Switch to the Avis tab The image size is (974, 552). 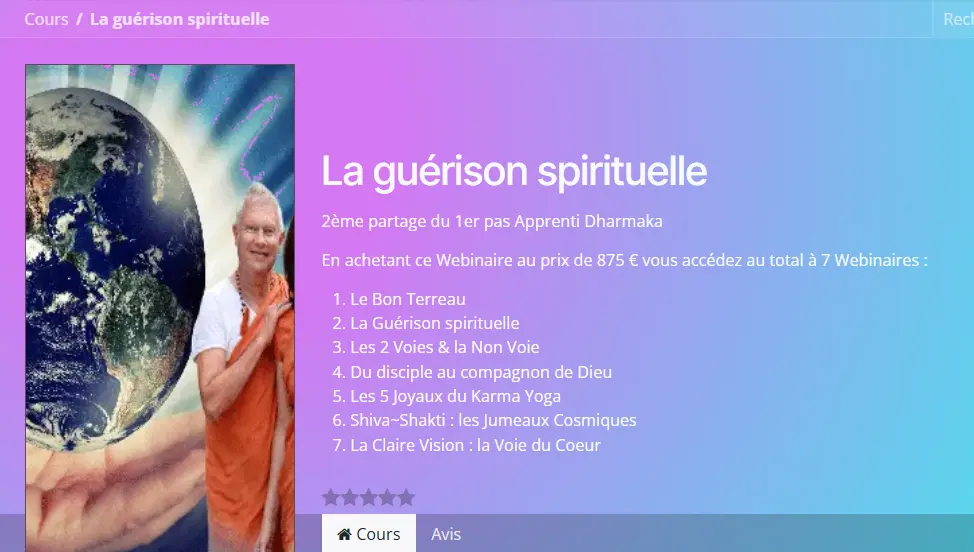[x=446, y=534]
